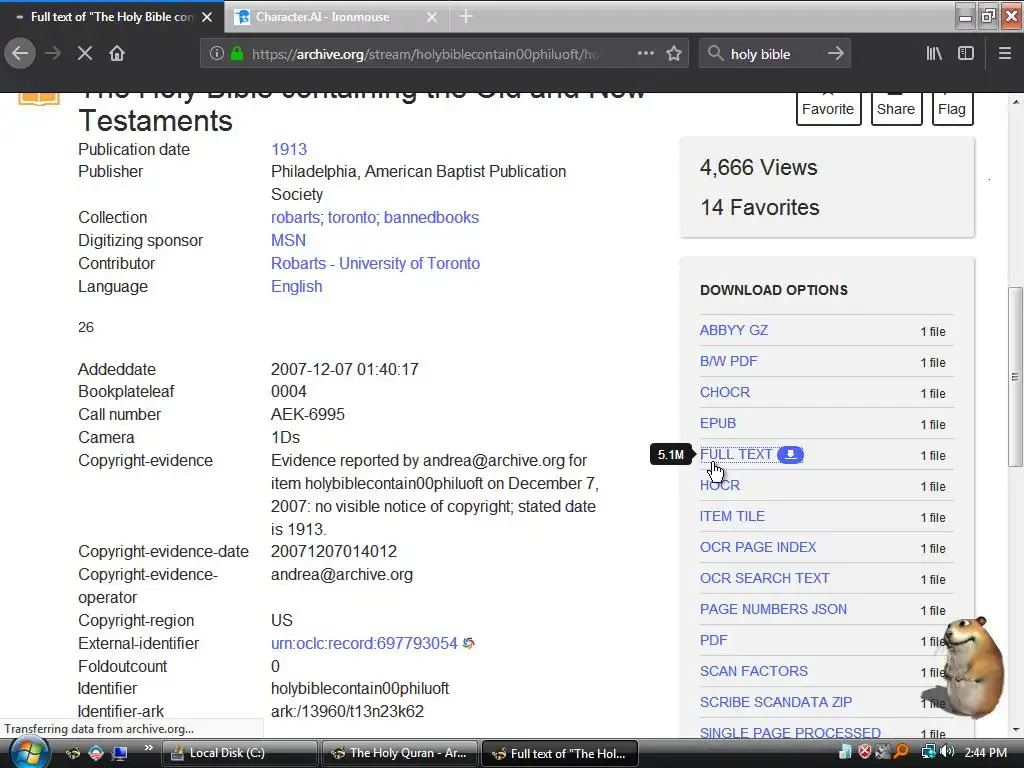
Task: Download the SCRIBE SCANDATA ZIP file
Action: tap(776, 702)
